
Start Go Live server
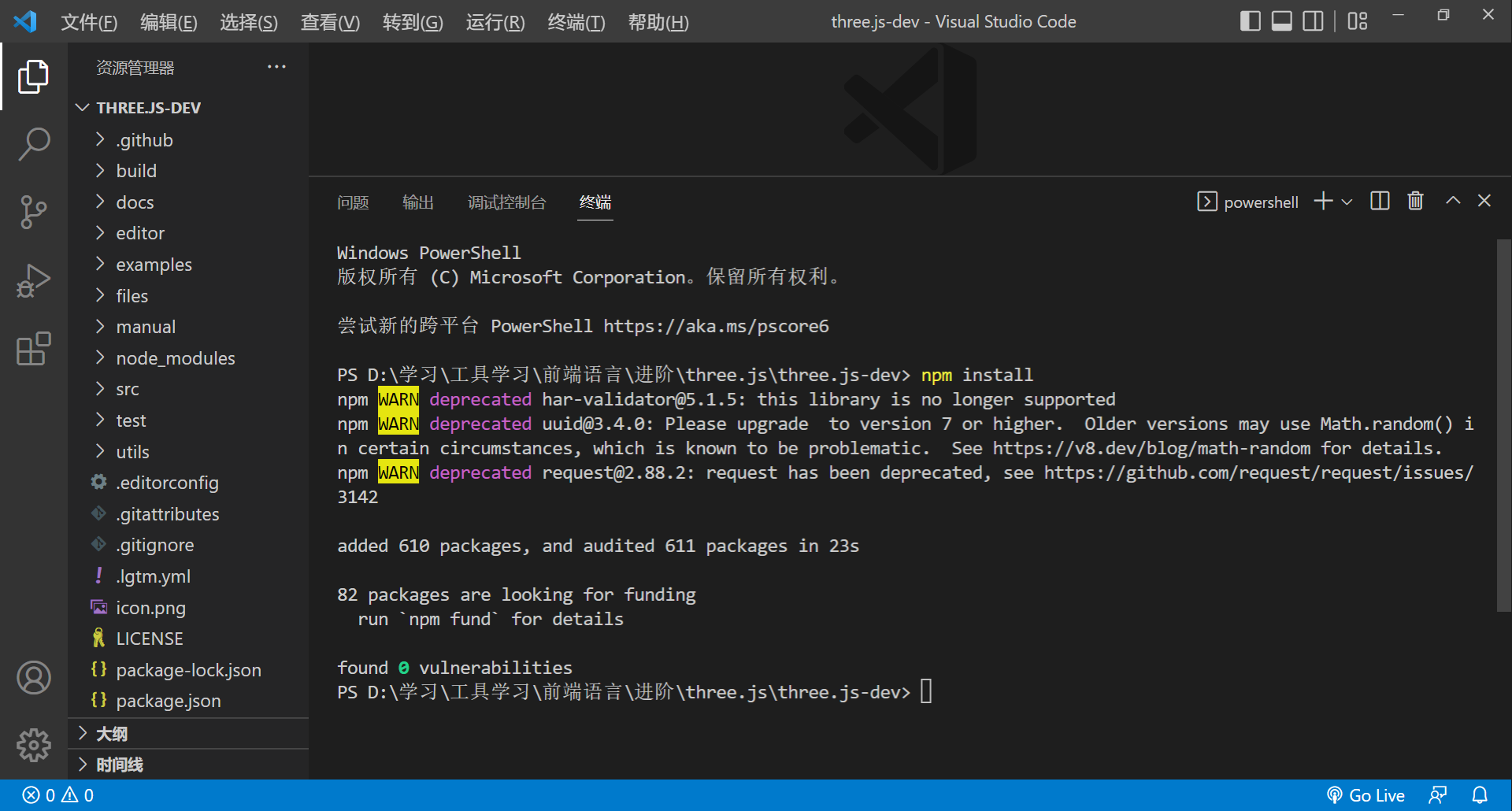(1366, 795)
